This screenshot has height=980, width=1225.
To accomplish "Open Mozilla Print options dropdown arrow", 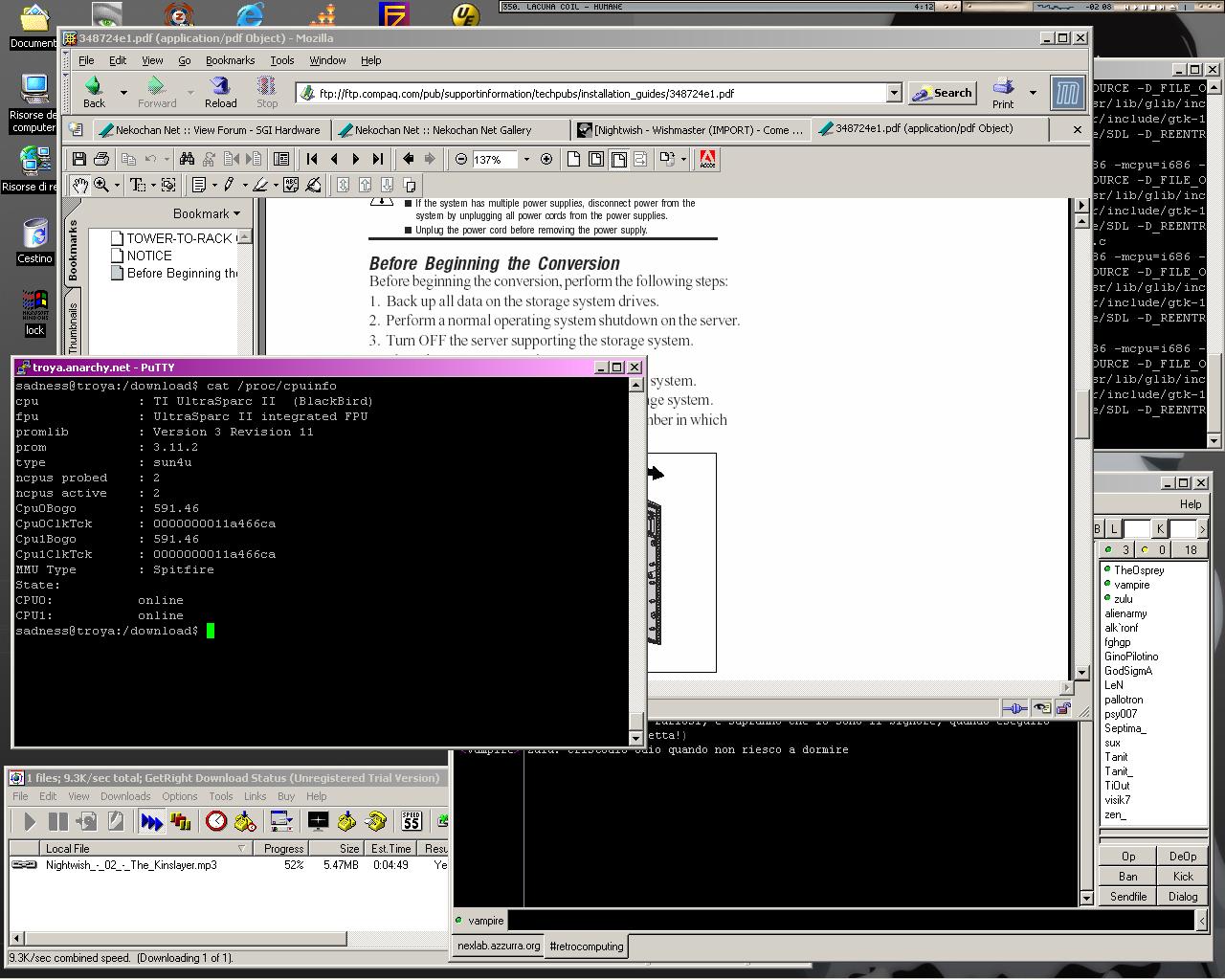I will click(x=1033, y=93).
